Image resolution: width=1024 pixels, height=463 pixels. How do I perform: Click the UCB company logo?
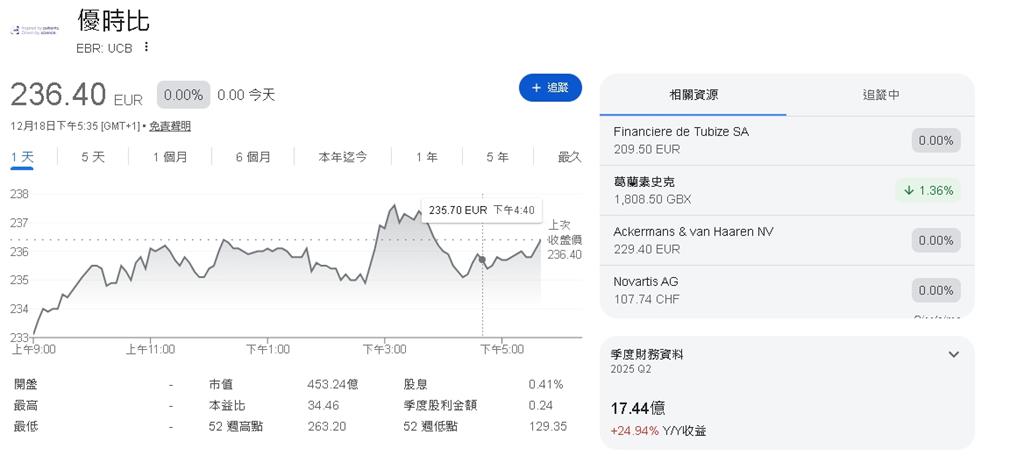click(x=33, y=30)
